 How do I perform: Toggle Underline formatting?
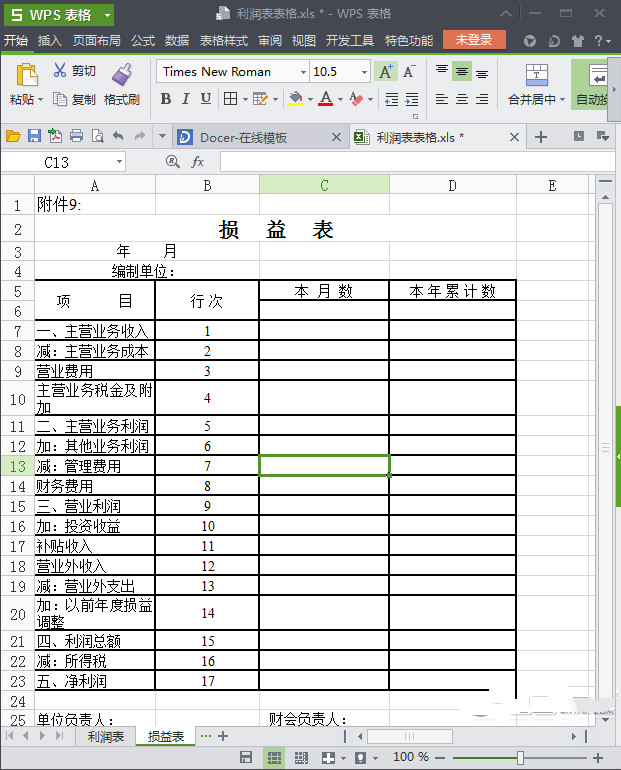tap(206, 99)
